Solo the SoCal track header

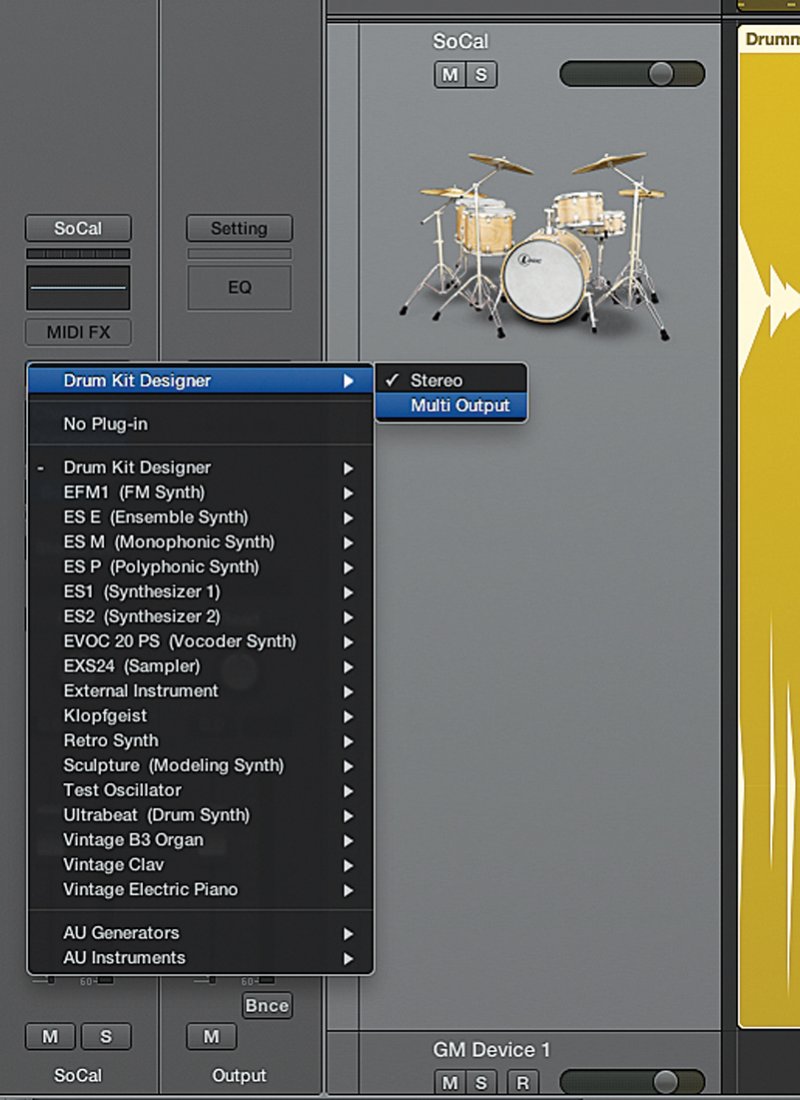481,74
